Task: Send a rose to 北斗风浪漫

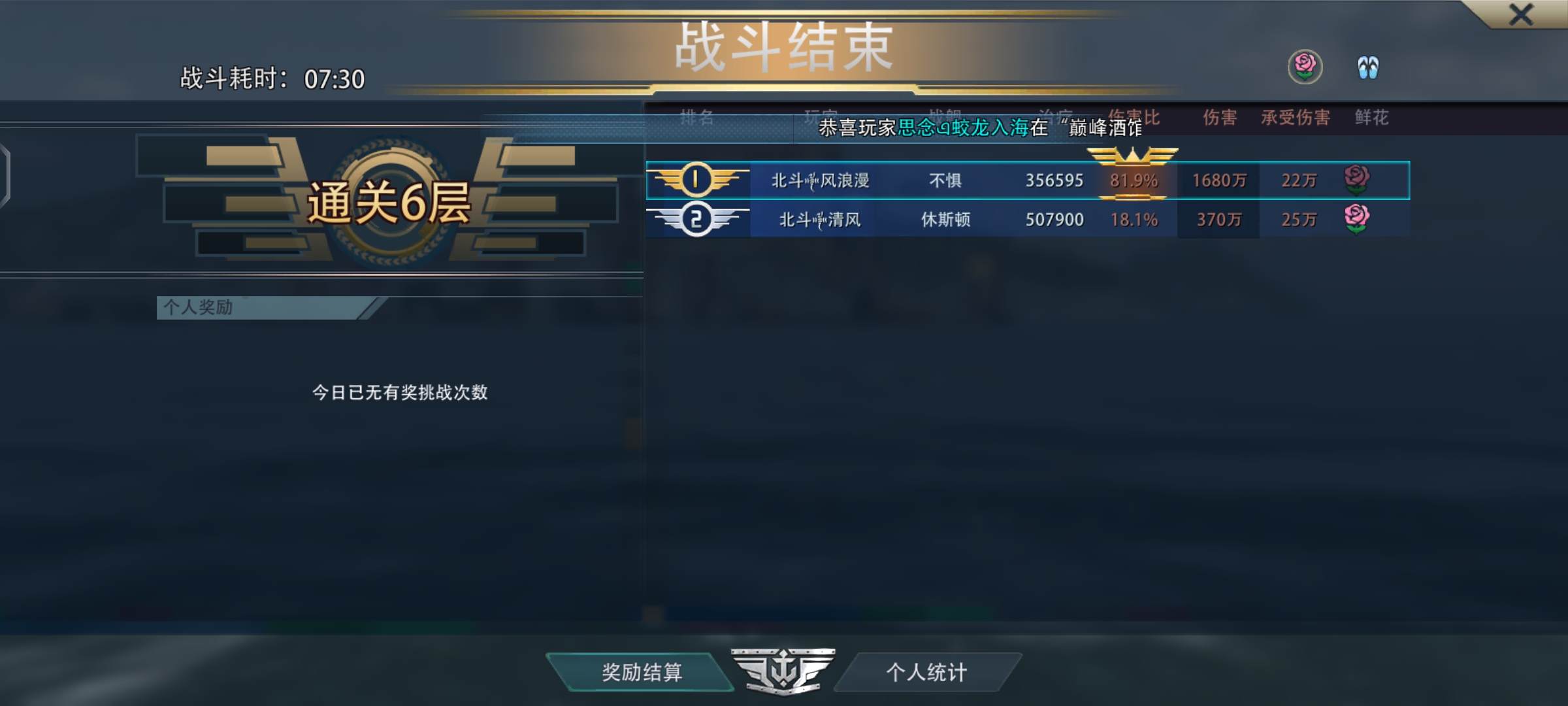Action: 1356,179
